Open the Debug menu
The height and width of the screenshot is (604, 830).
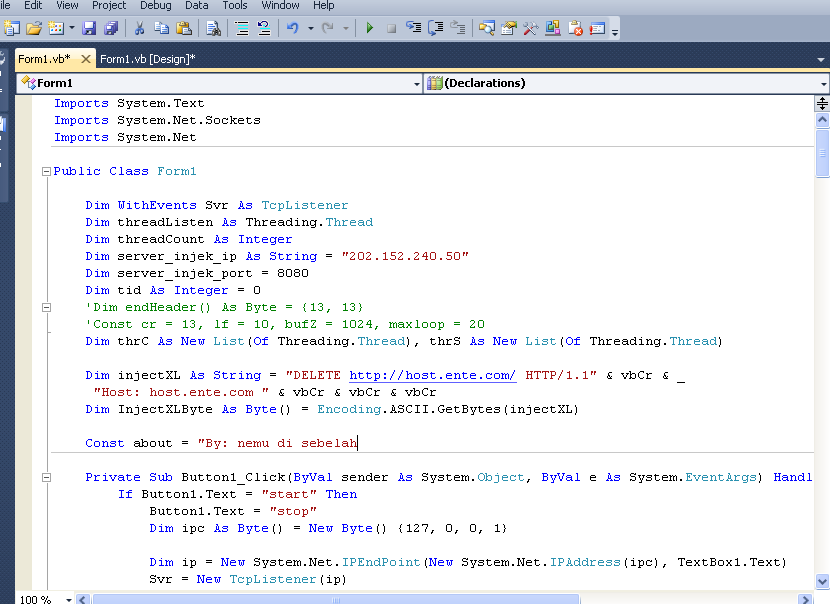(x=156, y=5)
